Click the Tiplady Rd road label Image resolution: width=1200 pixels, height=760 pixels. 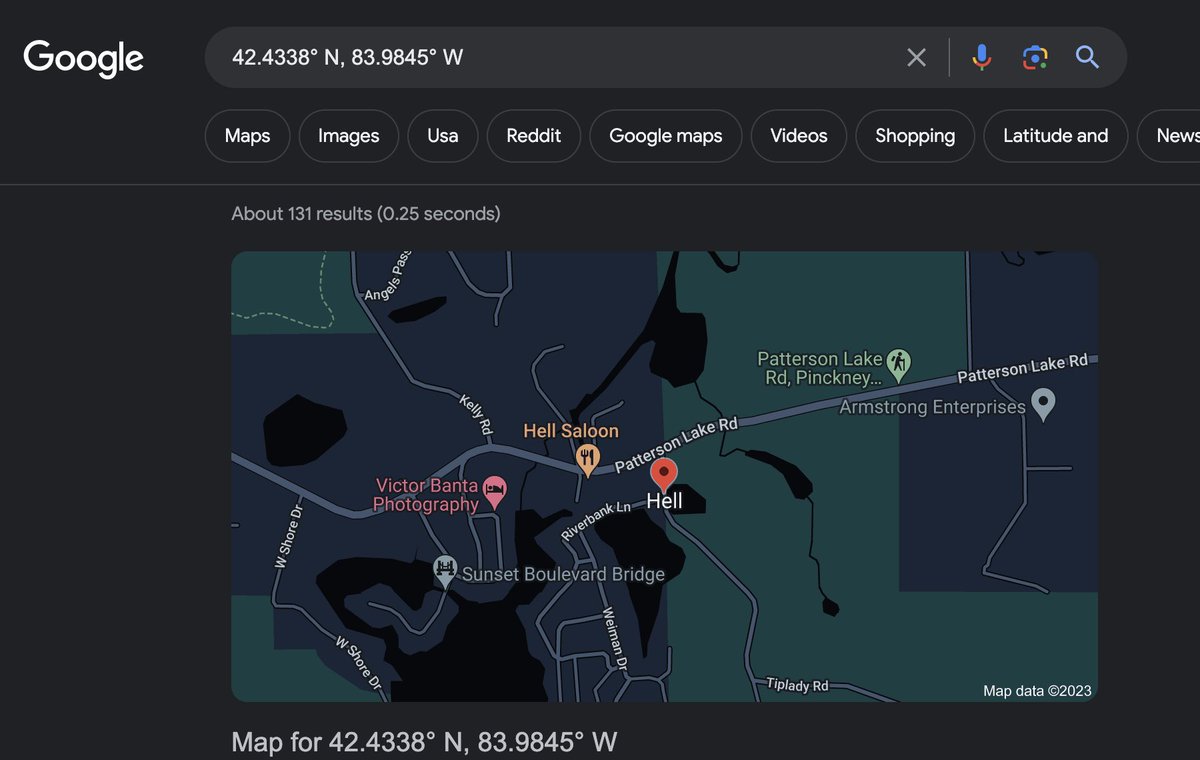[x=797, y=686]
